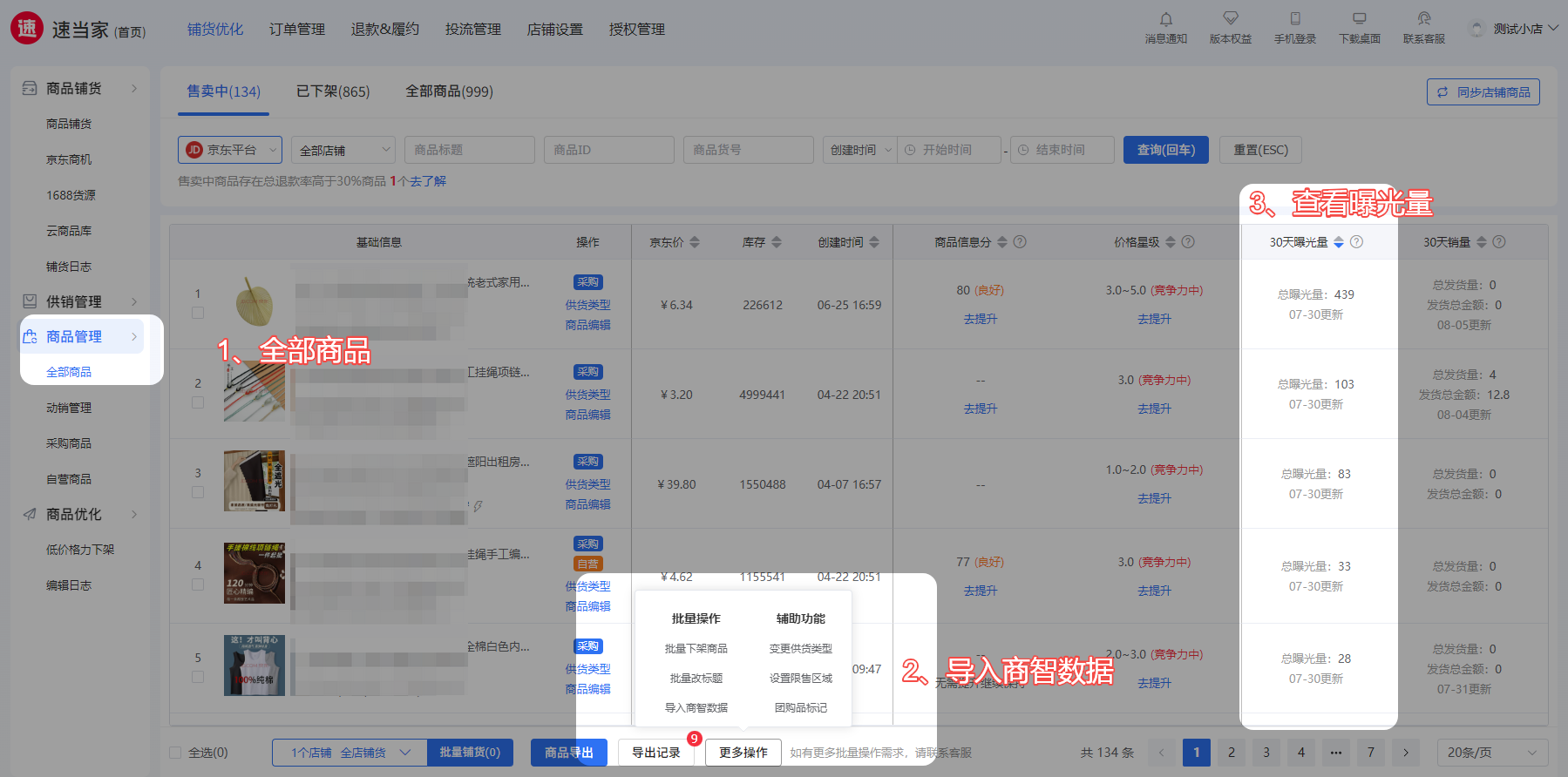Sort by 创建时间 column arrows
1568x777 pixels.
click(874, 242)
